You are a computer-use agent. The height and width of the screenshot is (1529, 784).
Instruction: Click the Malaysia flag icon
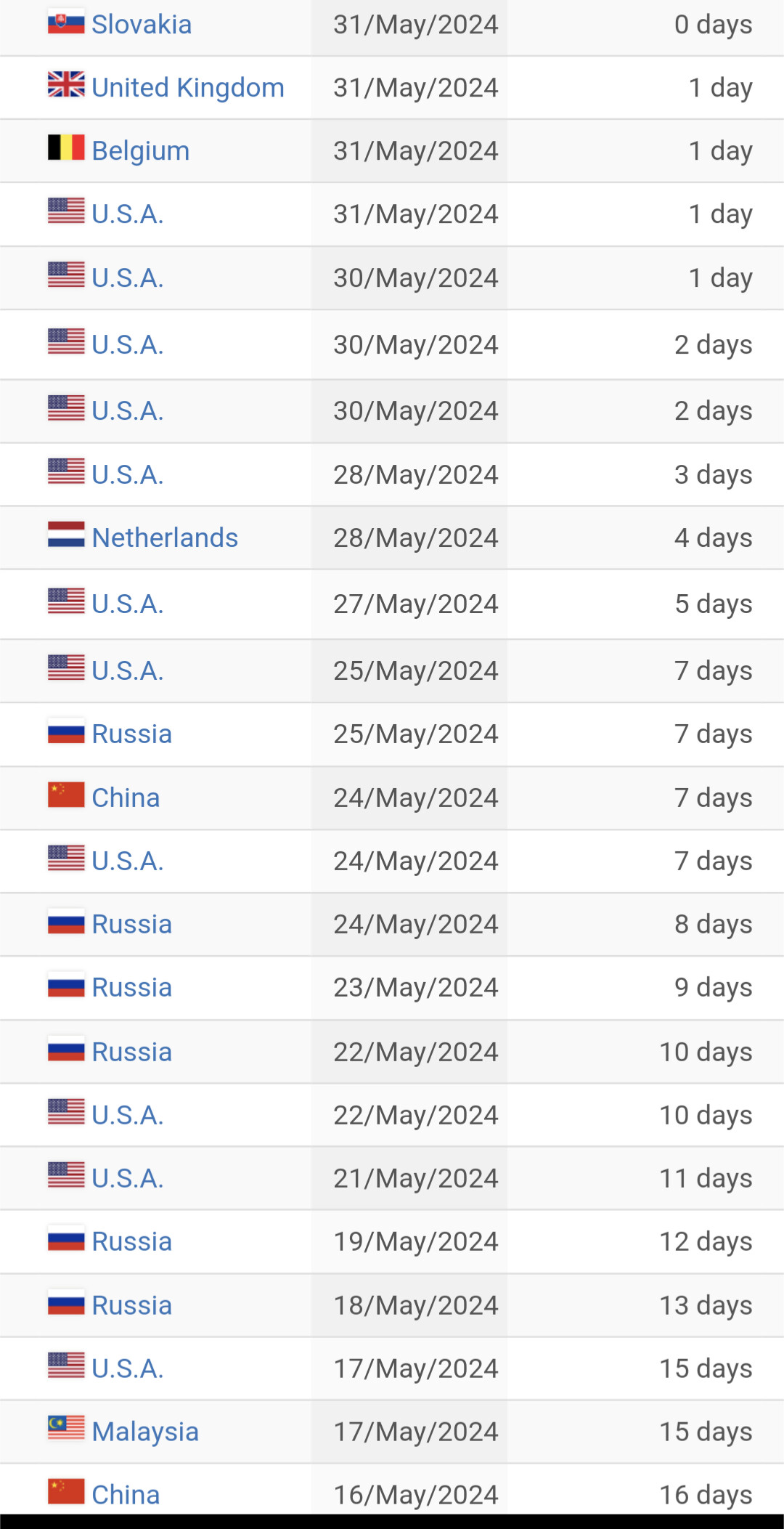click(66, 1427)
